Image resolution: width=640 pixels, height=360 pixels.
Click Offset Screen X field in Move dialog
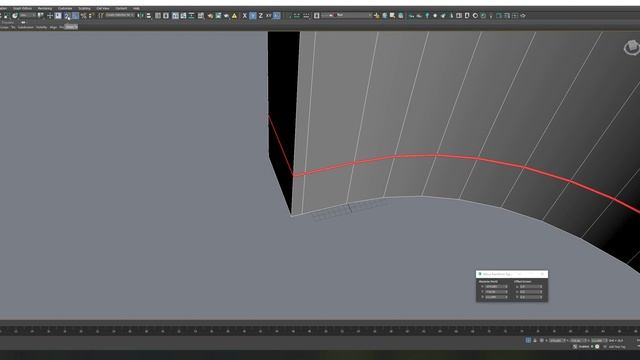click(530, 287)
